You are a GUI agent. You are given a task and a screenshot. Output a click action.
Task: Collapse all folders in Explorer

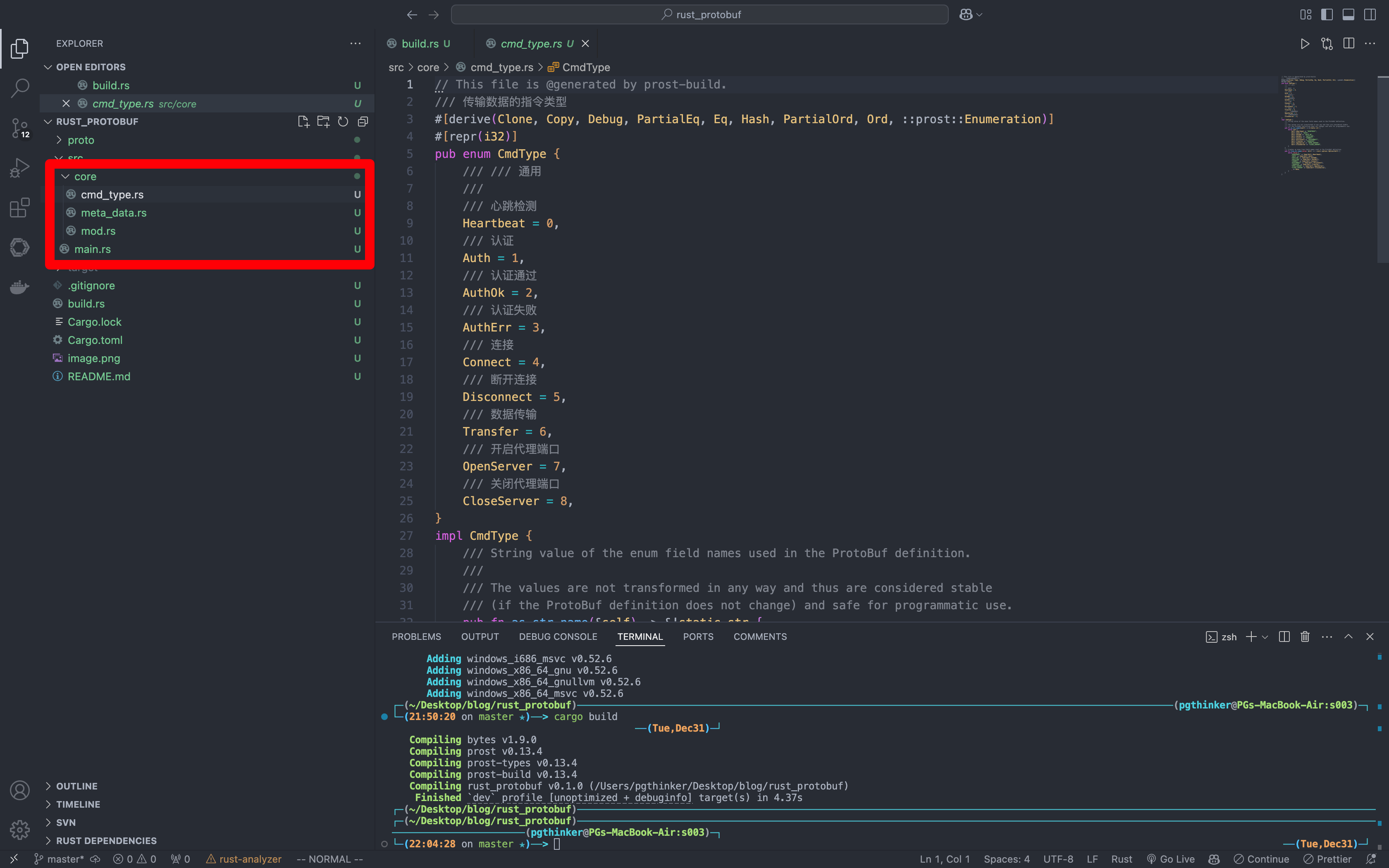363,122
